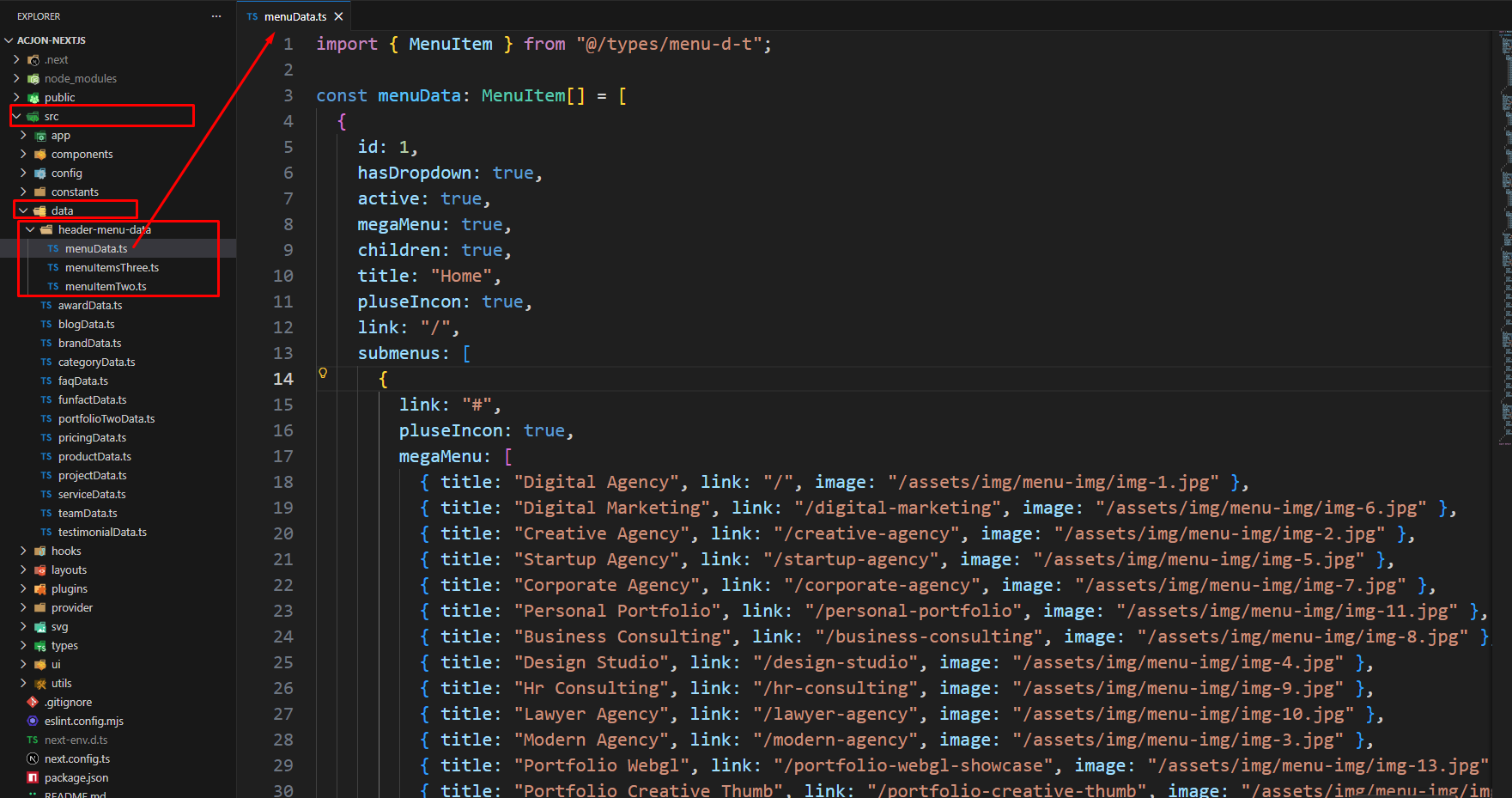
Task: Open testimonialData.ts file
Action: (102, 532)
